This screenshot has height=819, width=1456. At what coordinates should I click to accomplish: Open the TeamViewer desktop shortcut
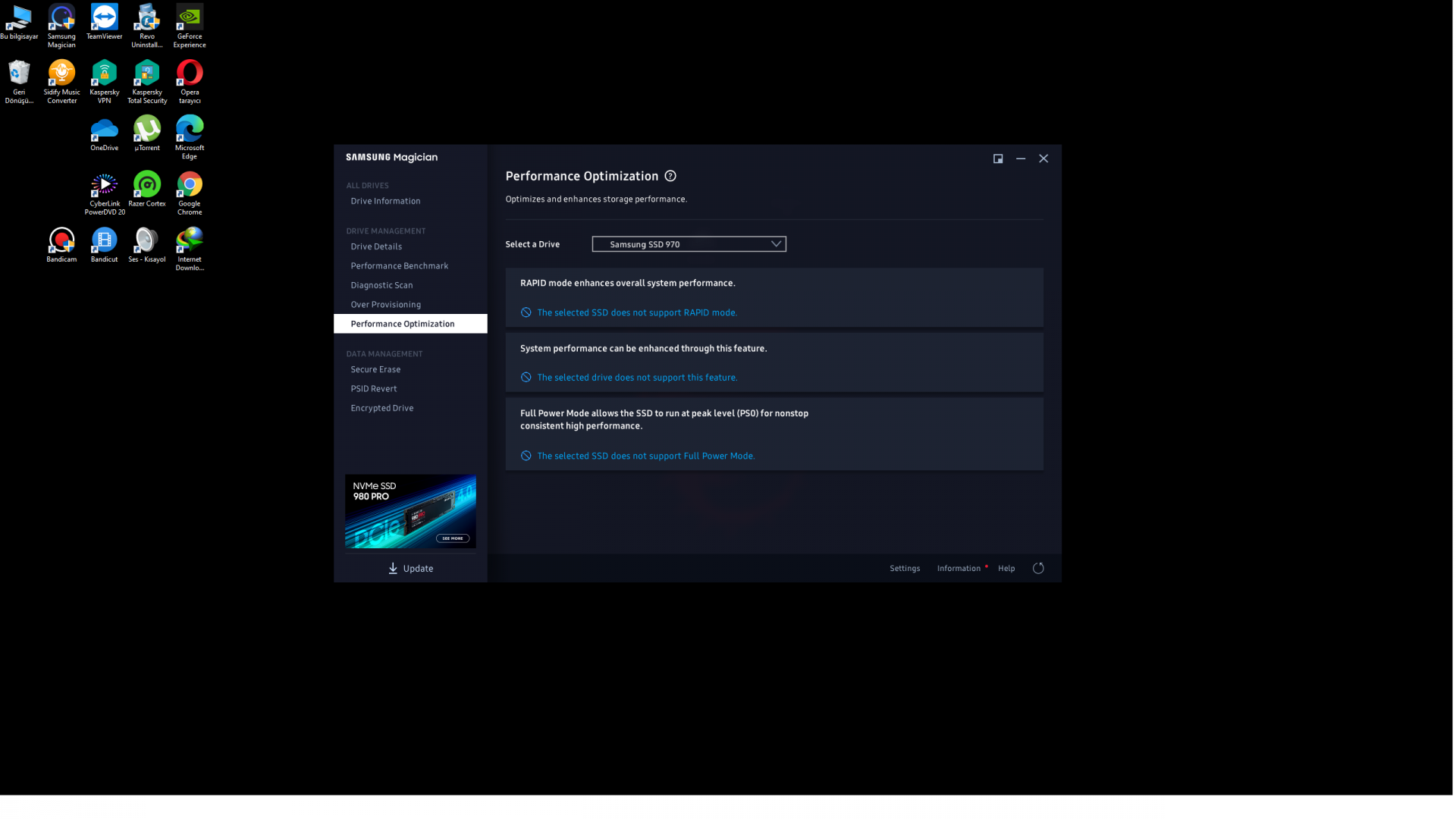pos(104,22)
